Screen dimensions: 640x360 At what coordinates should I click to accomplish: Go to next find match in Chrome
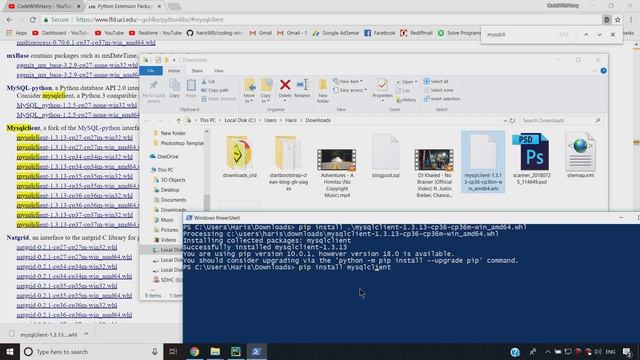[x=599, y=35]
